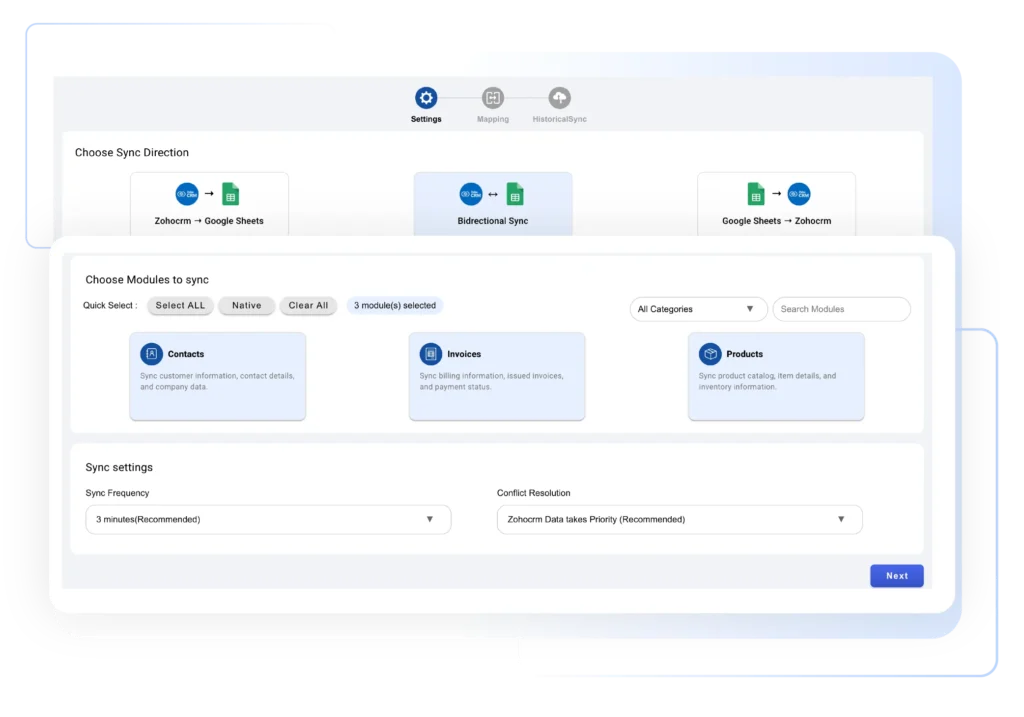Open the All Categories dropdown
This screenshot has height=717, width=1024.
pos(697,309)
